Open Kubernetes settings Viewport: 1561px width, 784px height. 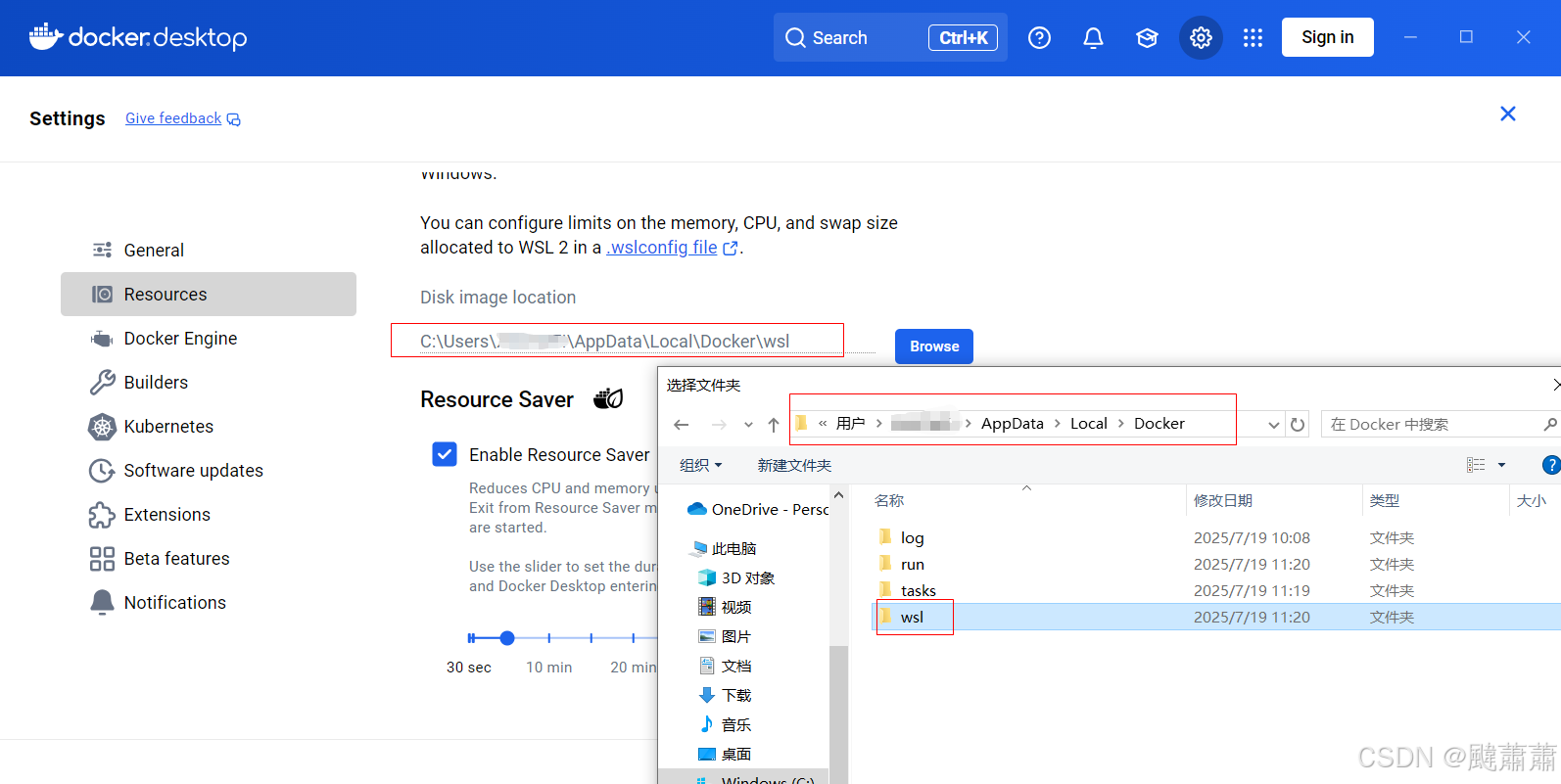[x=209, y=427]
